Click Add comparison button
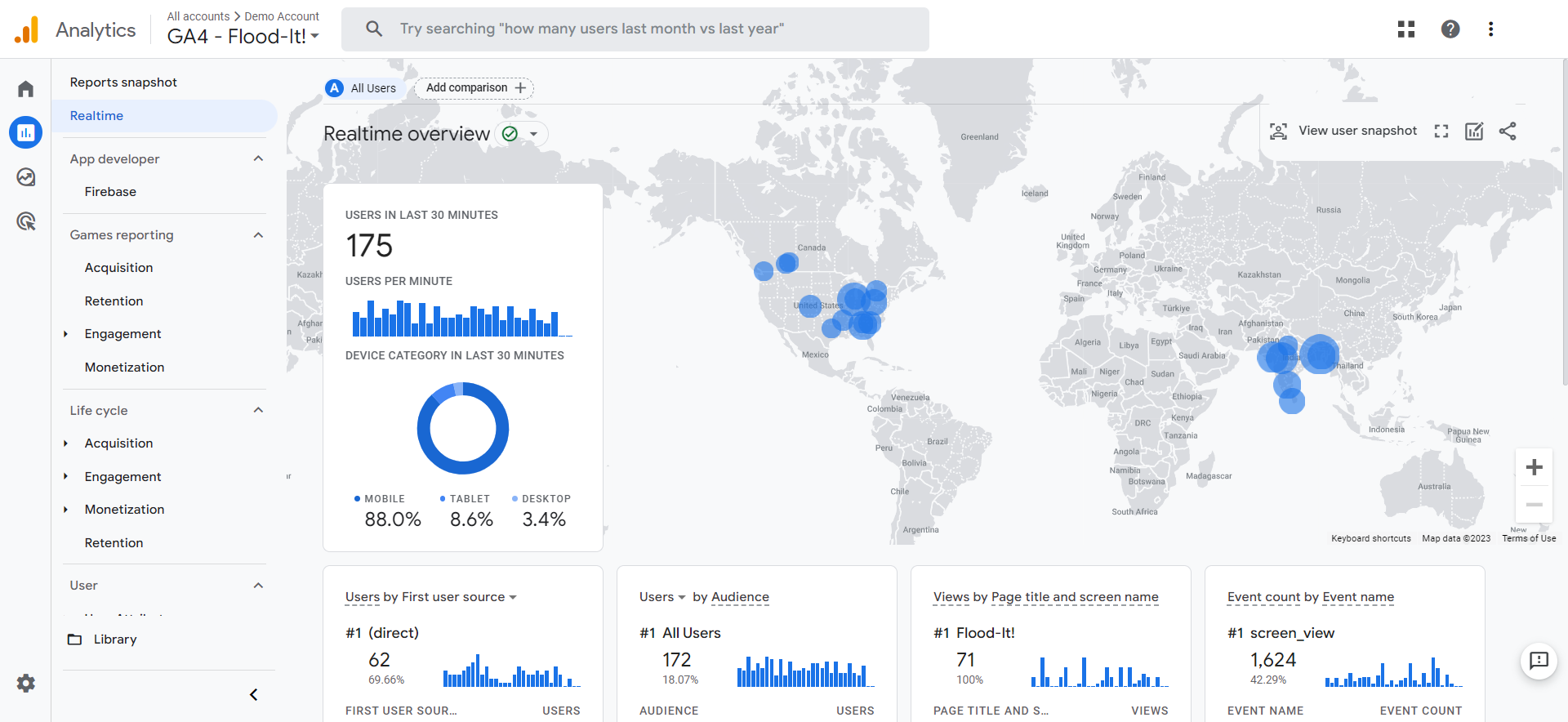 click(474, 88)
